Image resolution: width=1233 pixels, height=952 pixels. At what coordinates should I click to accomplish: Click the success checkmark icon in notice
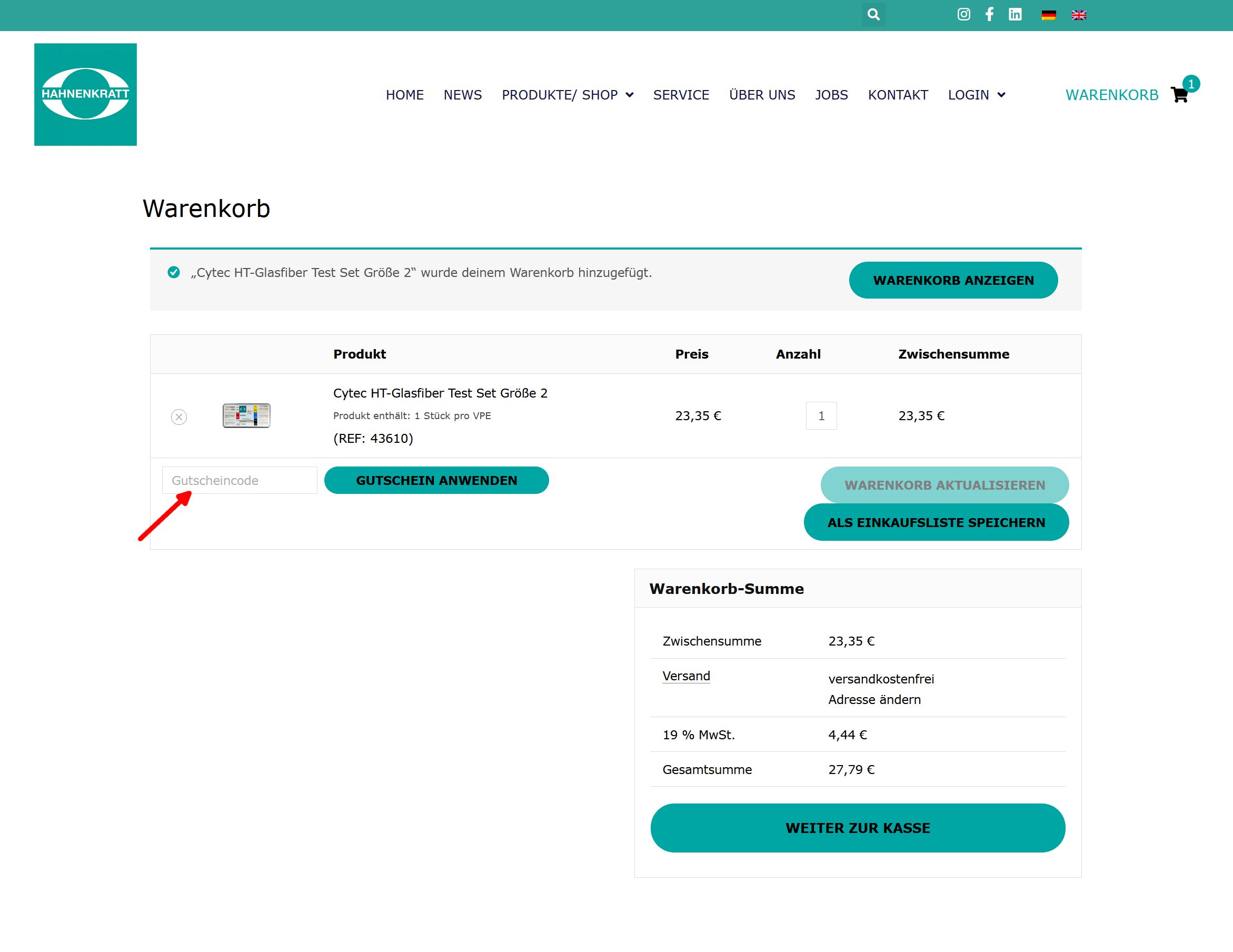[174, 273]
